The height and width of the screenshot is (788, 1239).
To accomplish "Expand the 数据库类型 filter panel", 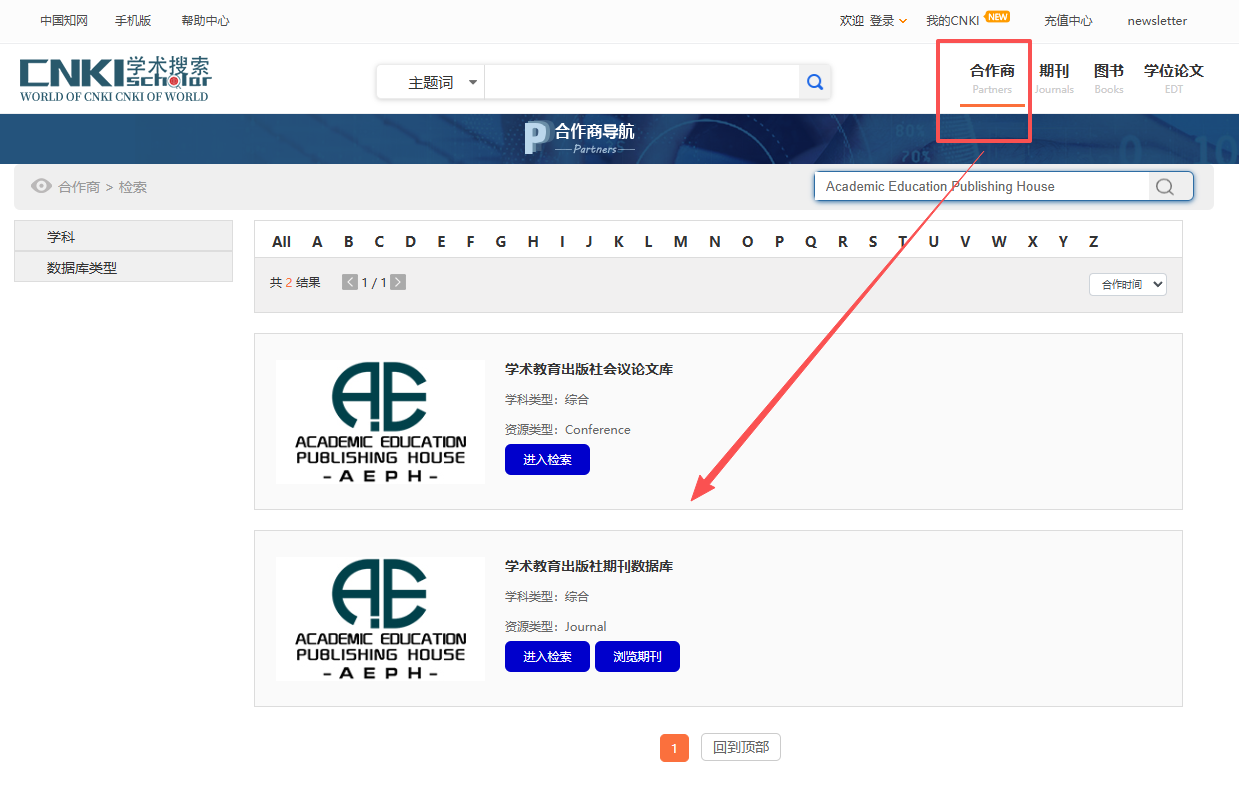I will [123, 267].
